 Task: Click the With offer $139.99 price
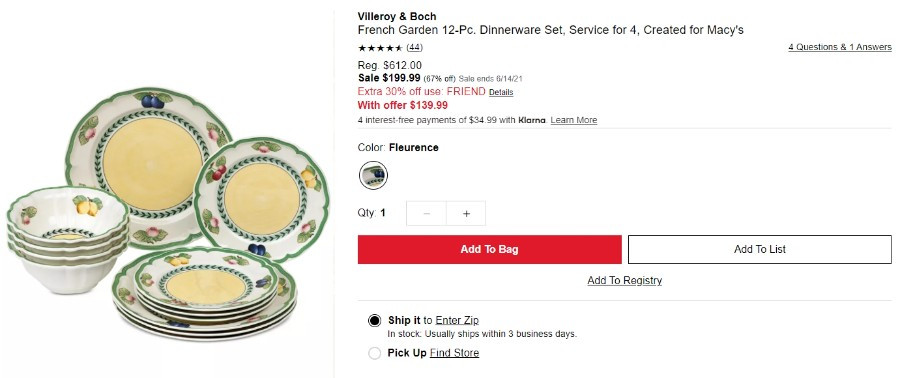pyautogui.click(x=403, y=106)
